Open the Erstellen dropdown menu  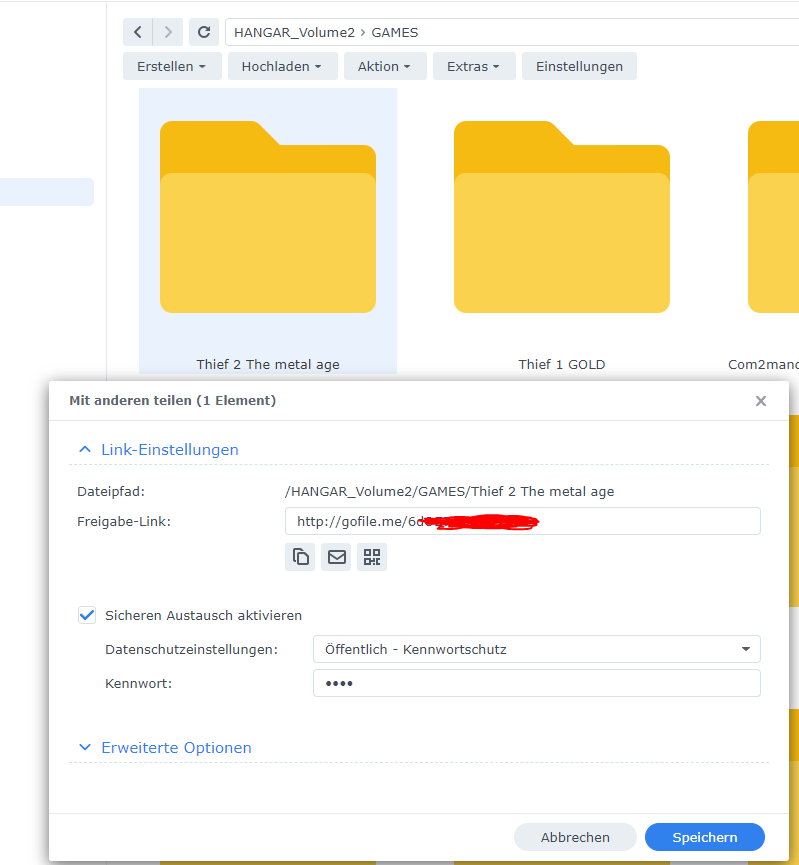pyautogui.click(x=172, y=66)
